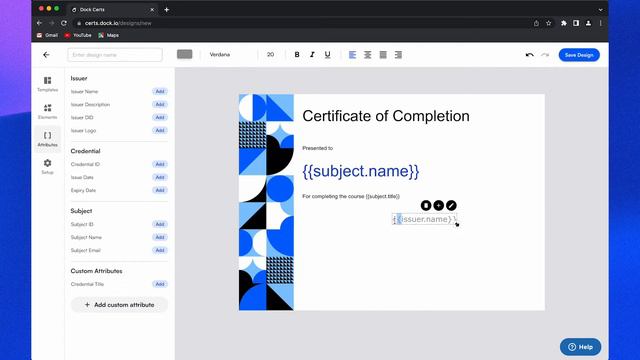Add the Issuer Name attribute

coord(160,91)
